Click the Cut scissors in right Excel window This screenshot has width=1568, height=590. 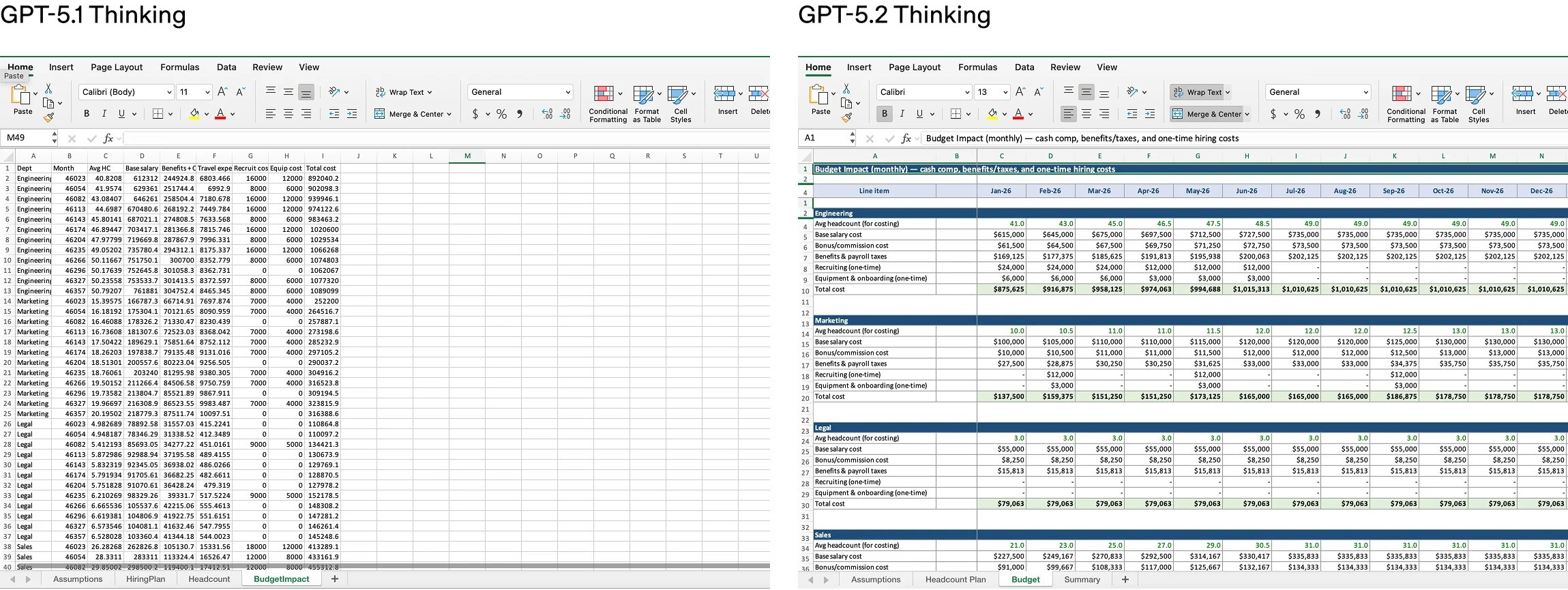pos(846,89)
